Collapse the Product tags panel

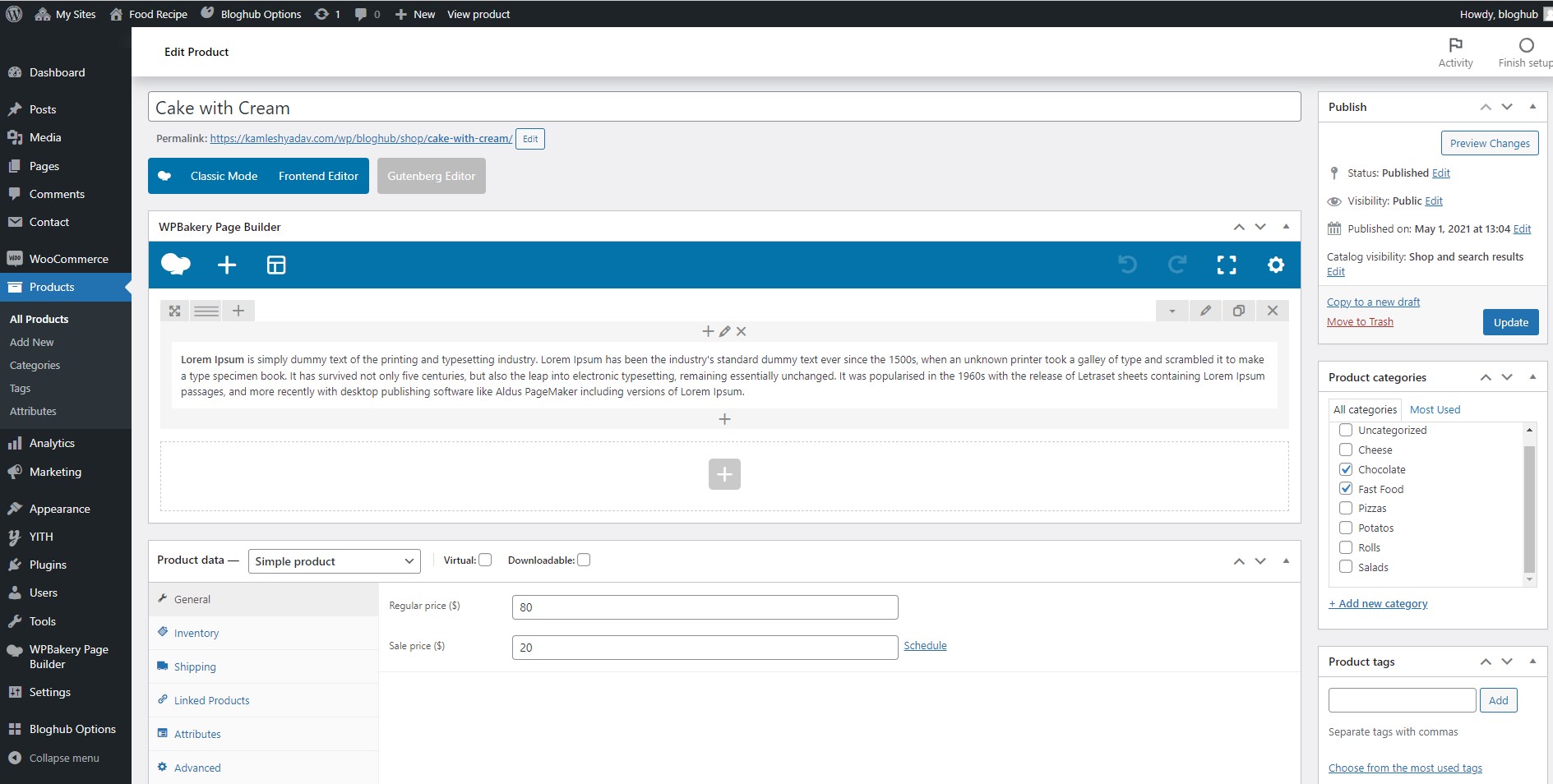coord(1532,662)
